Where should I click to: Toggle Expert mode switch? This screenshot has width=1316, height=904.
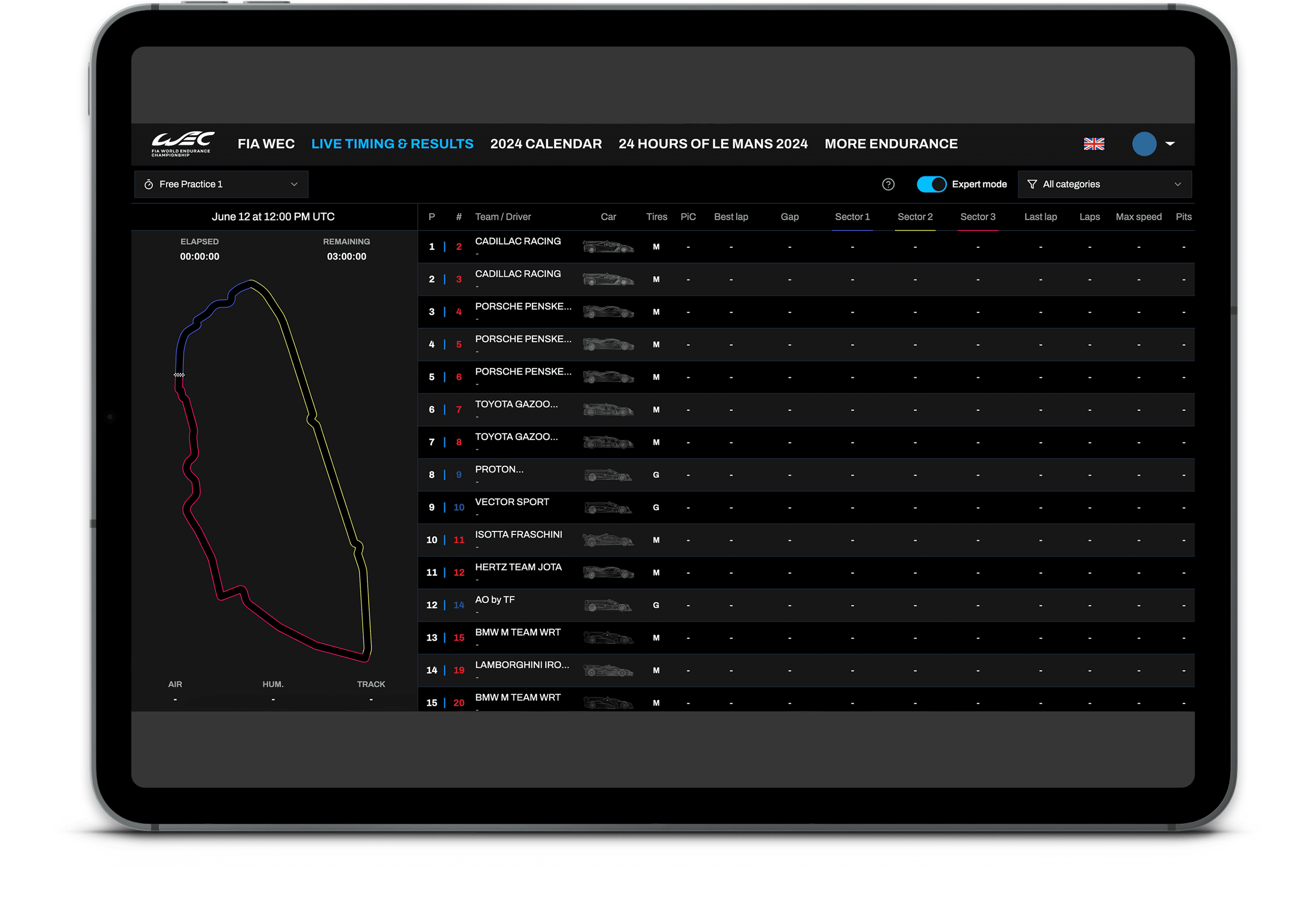[x=931, y=184]
